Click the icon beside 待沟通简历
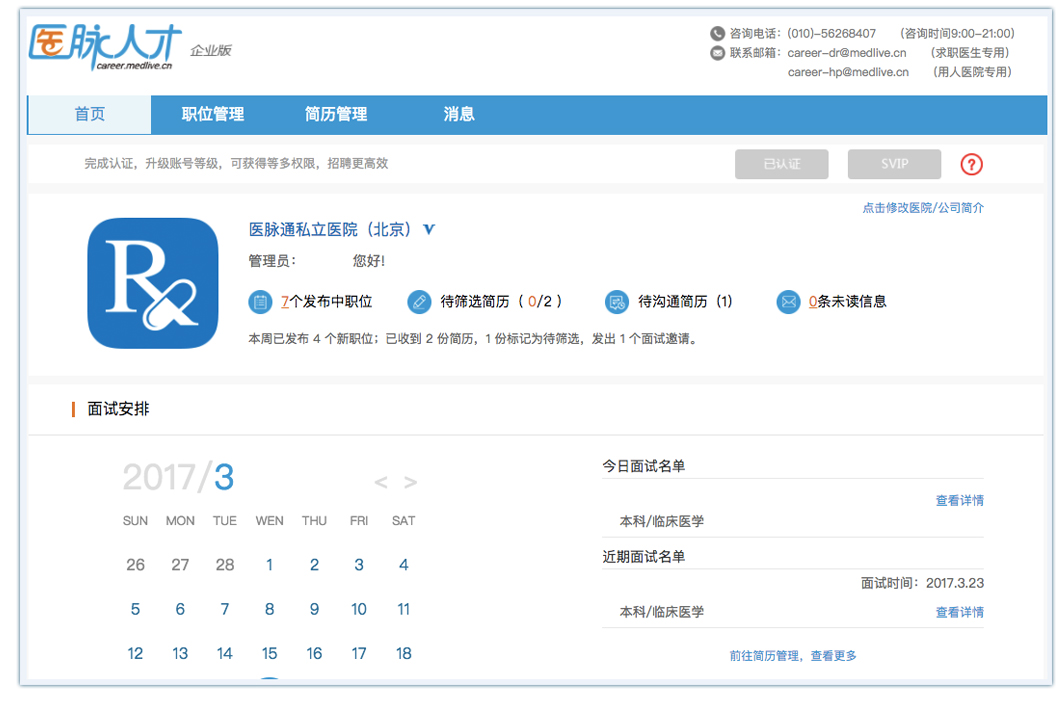The image size is (1057, 704). 617,301
